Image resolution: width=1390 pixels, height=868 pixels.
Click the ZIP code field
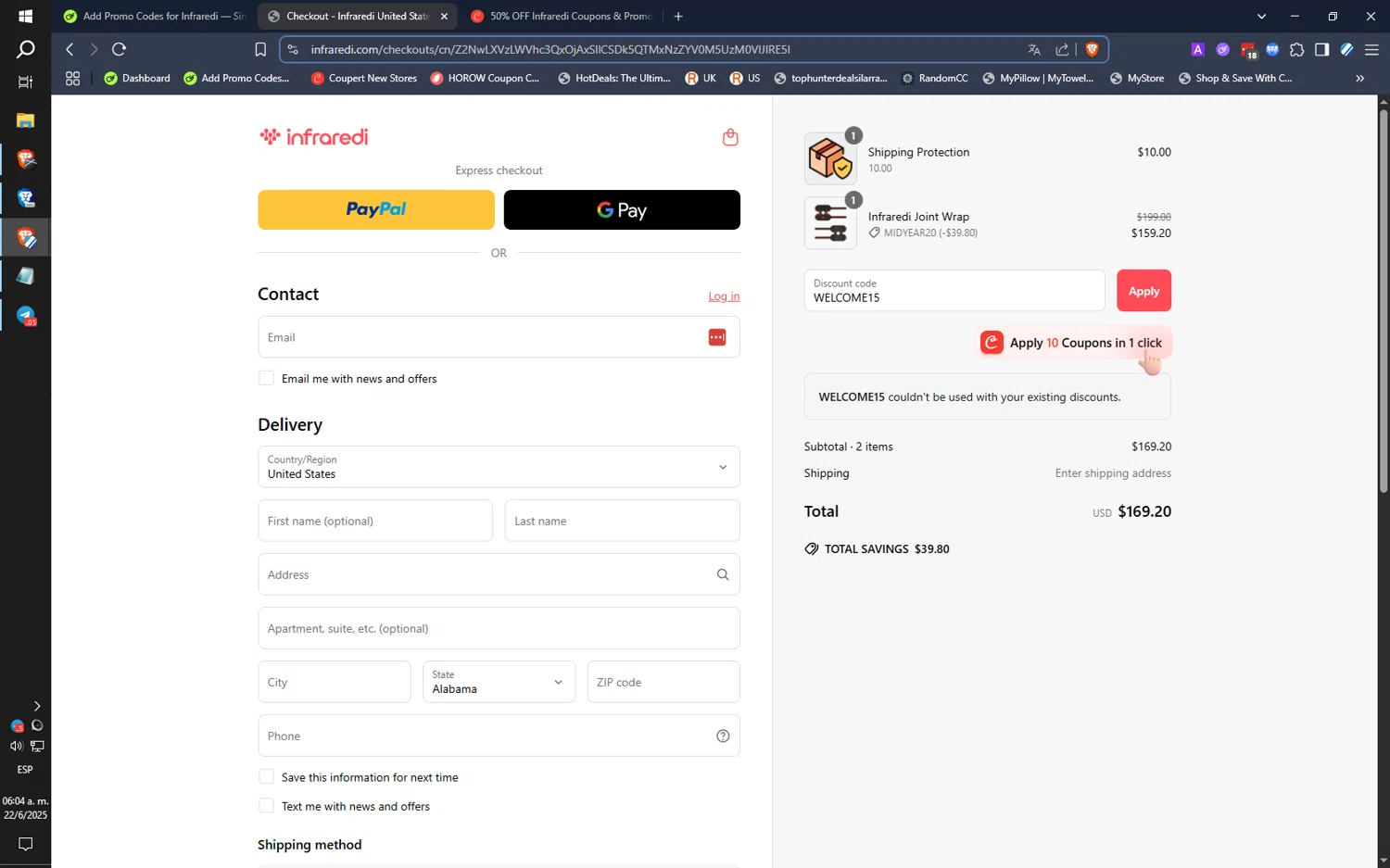coord(663,682)
